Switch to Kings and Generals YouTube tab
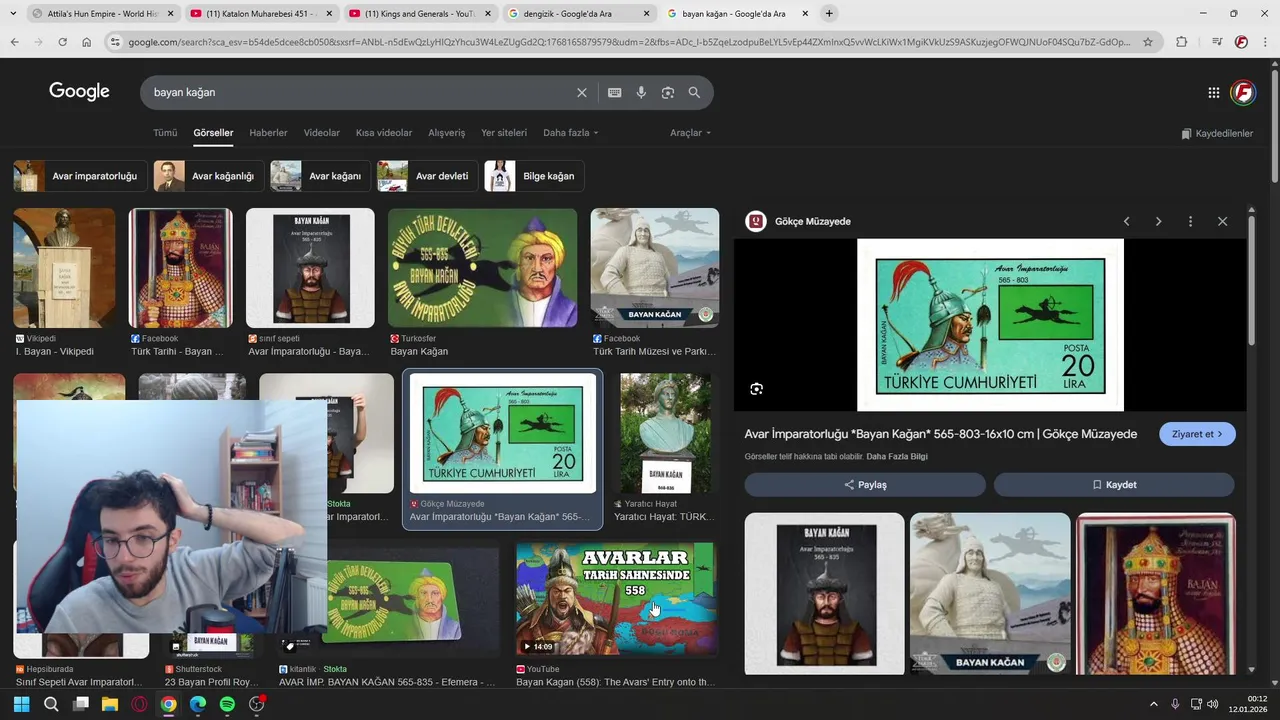1280x720 pixels. (x=420, y=14)
